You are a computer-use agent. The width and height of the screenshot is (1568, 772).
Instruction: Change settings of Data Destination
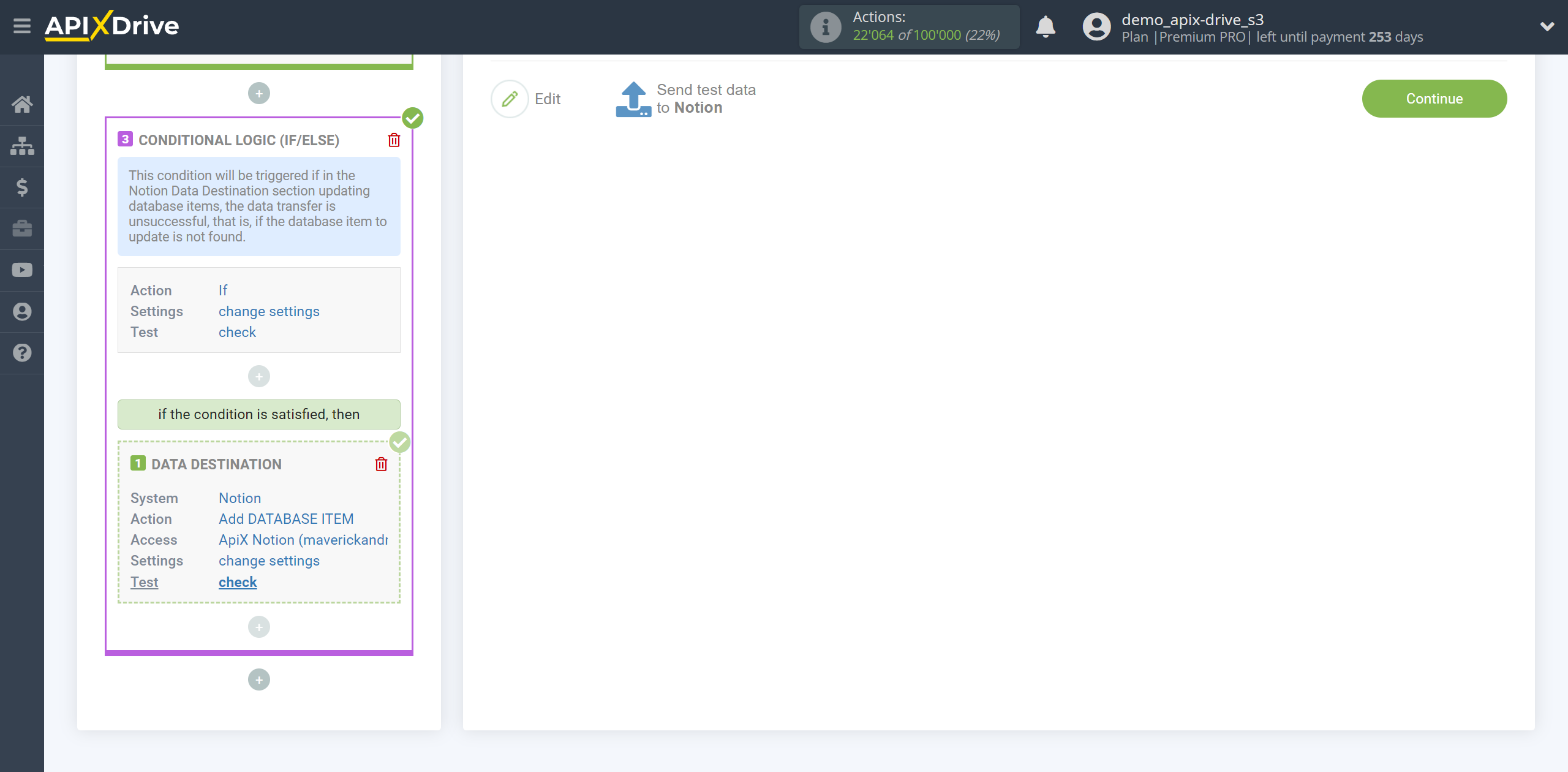click(x=269, y=561)
